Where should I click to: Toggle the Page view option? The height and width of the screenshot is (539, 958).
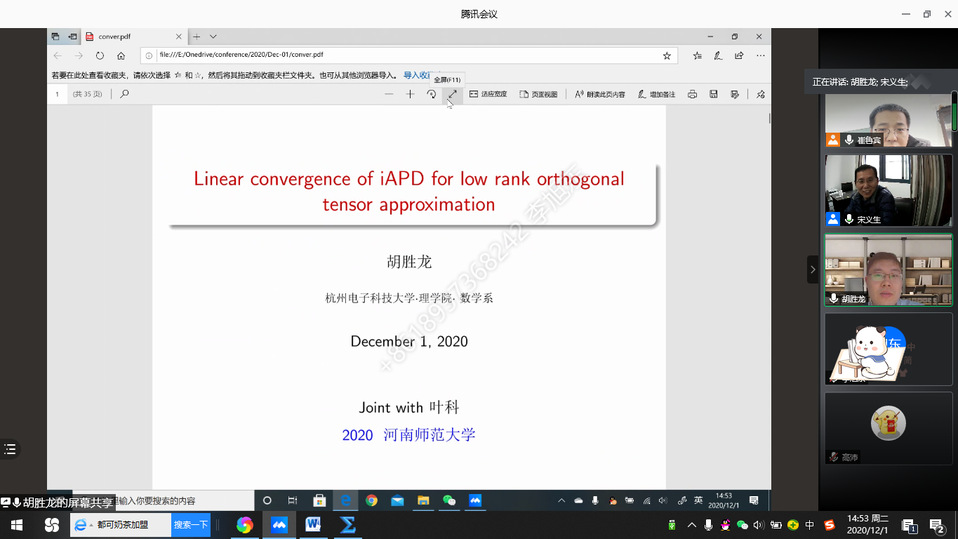(x=538, y=94)
